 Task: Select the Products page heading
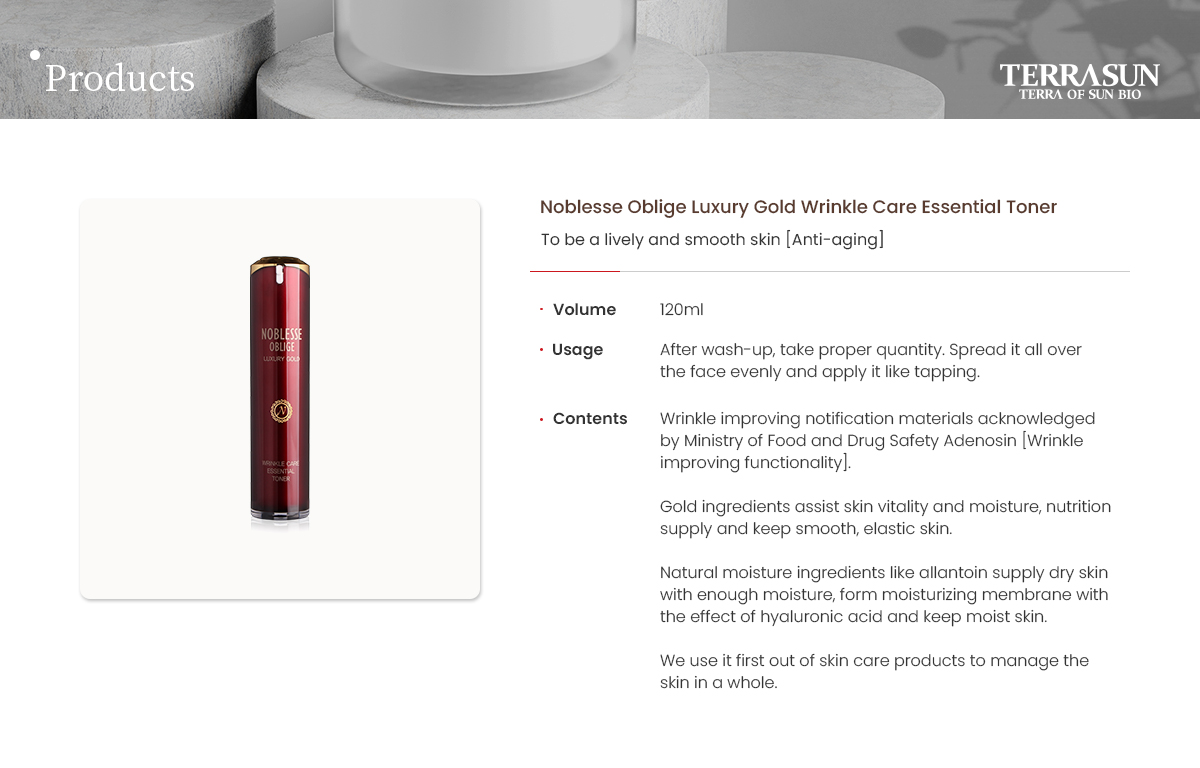click(120, 78)
